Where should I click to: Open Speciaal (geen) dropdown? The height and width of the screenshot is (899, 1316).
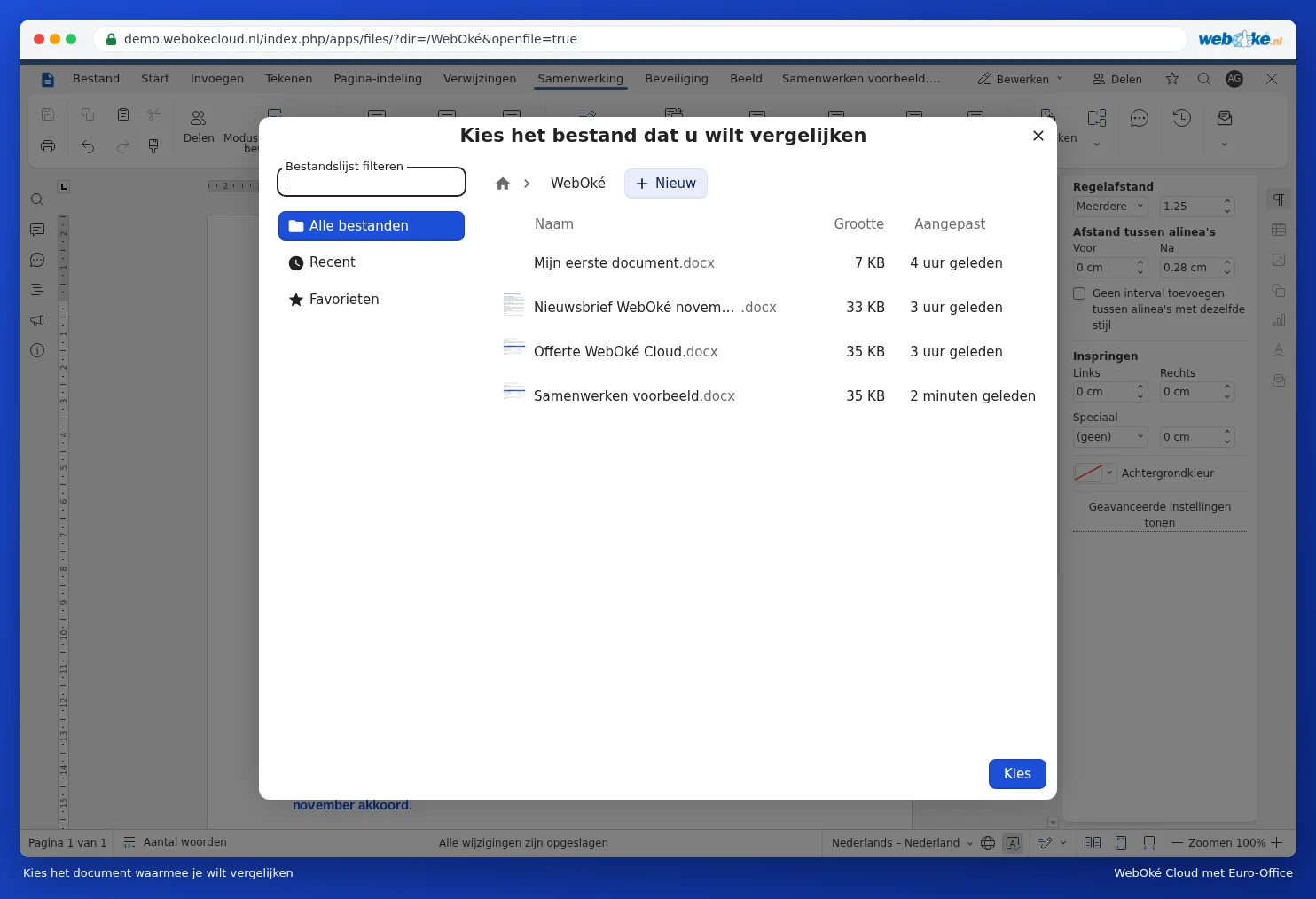coord(1110,437)
